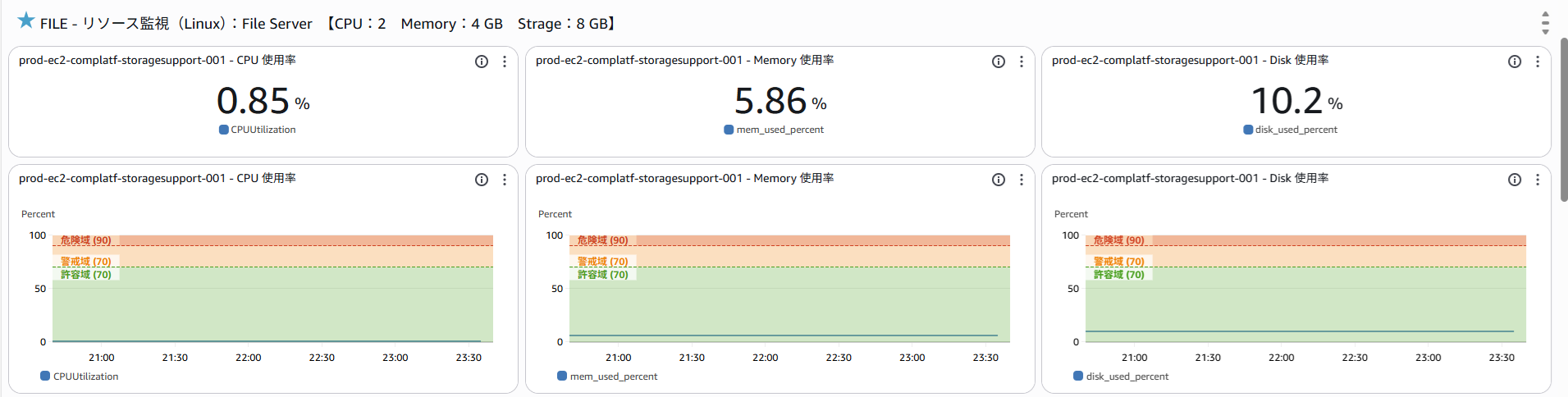Expand widget actions on the Disk graph
The image size is (1568, 397).
tap(1538, 180)
